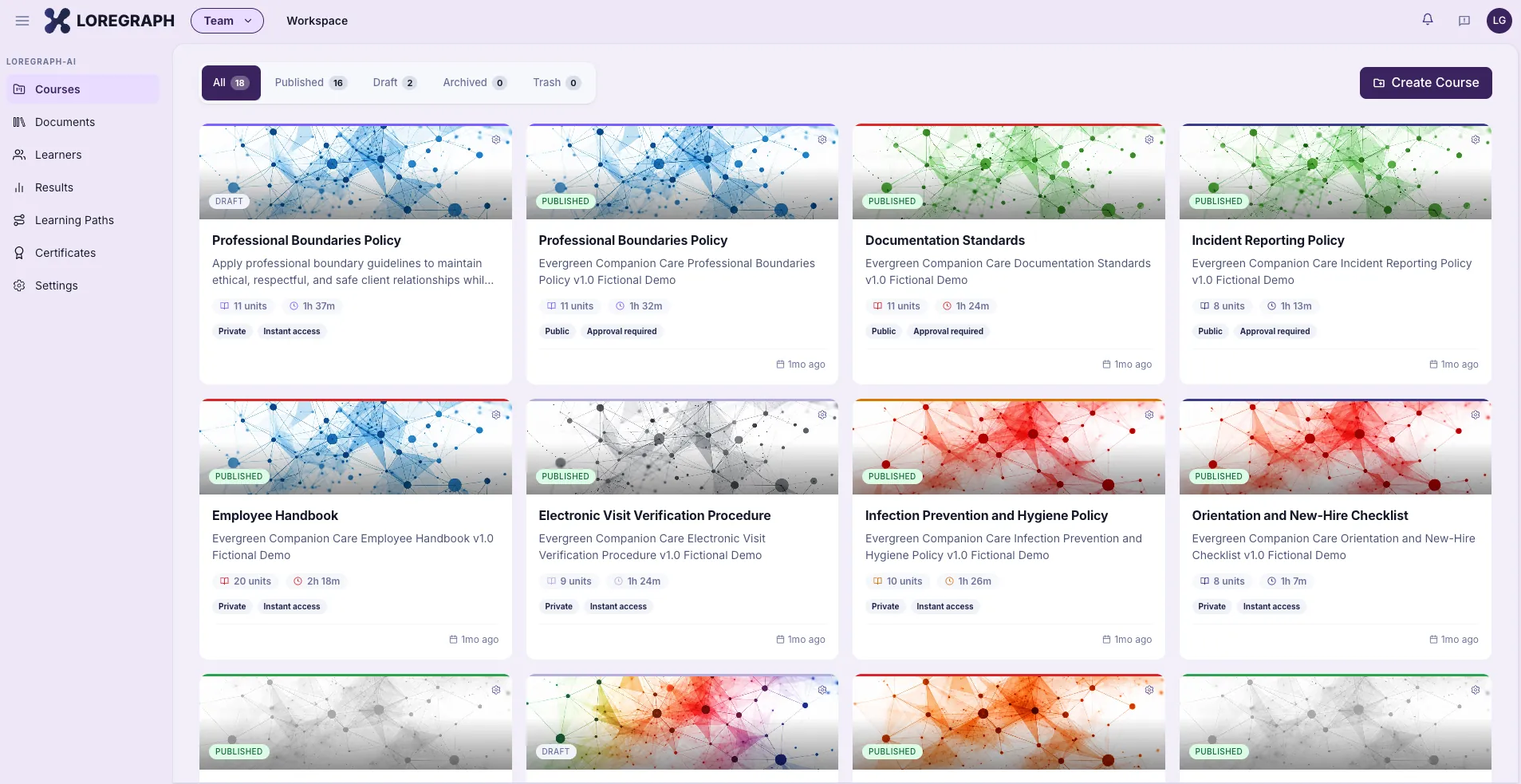This screenshot has width=1521, height=784.
Task: Click the LoreGraph logo icon
Action: [x=57, y=21]
